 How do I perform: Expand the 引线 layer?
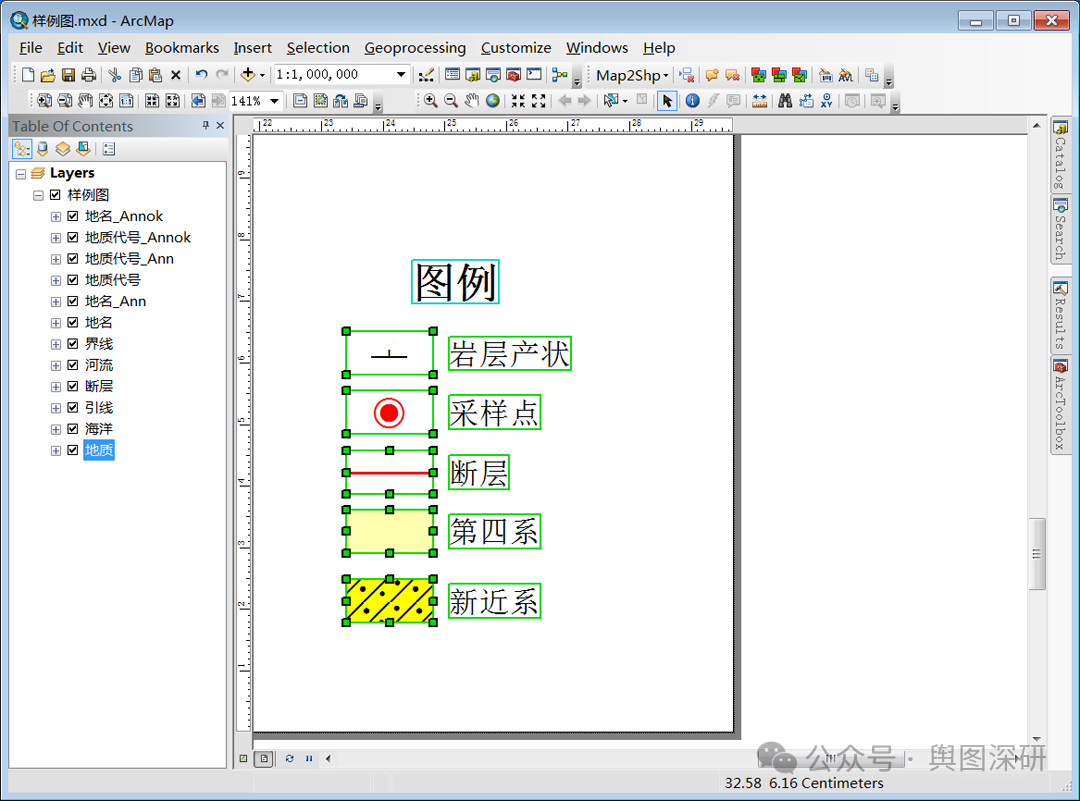click(56, 408)
